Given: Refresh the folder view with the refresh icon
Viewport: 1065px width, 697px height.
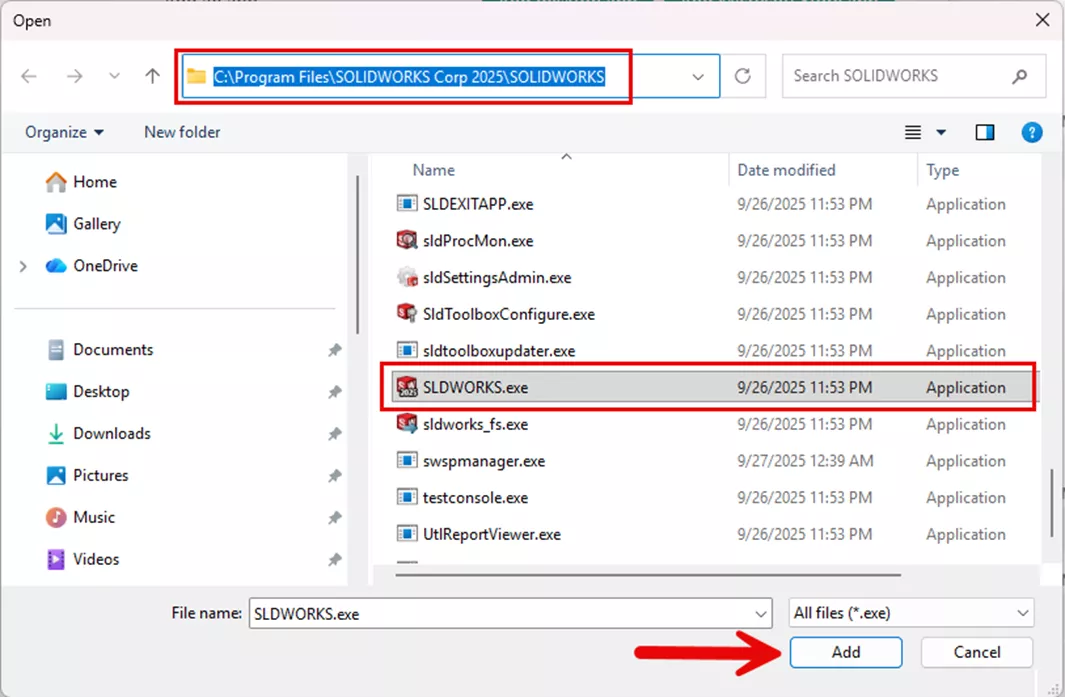Looking at the screenshot, I should click(743, 76).
